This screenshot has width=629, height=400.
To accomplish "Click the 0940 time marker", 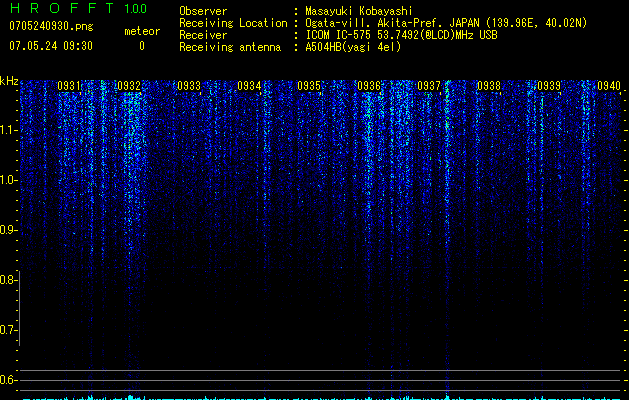I will (609, 85).
